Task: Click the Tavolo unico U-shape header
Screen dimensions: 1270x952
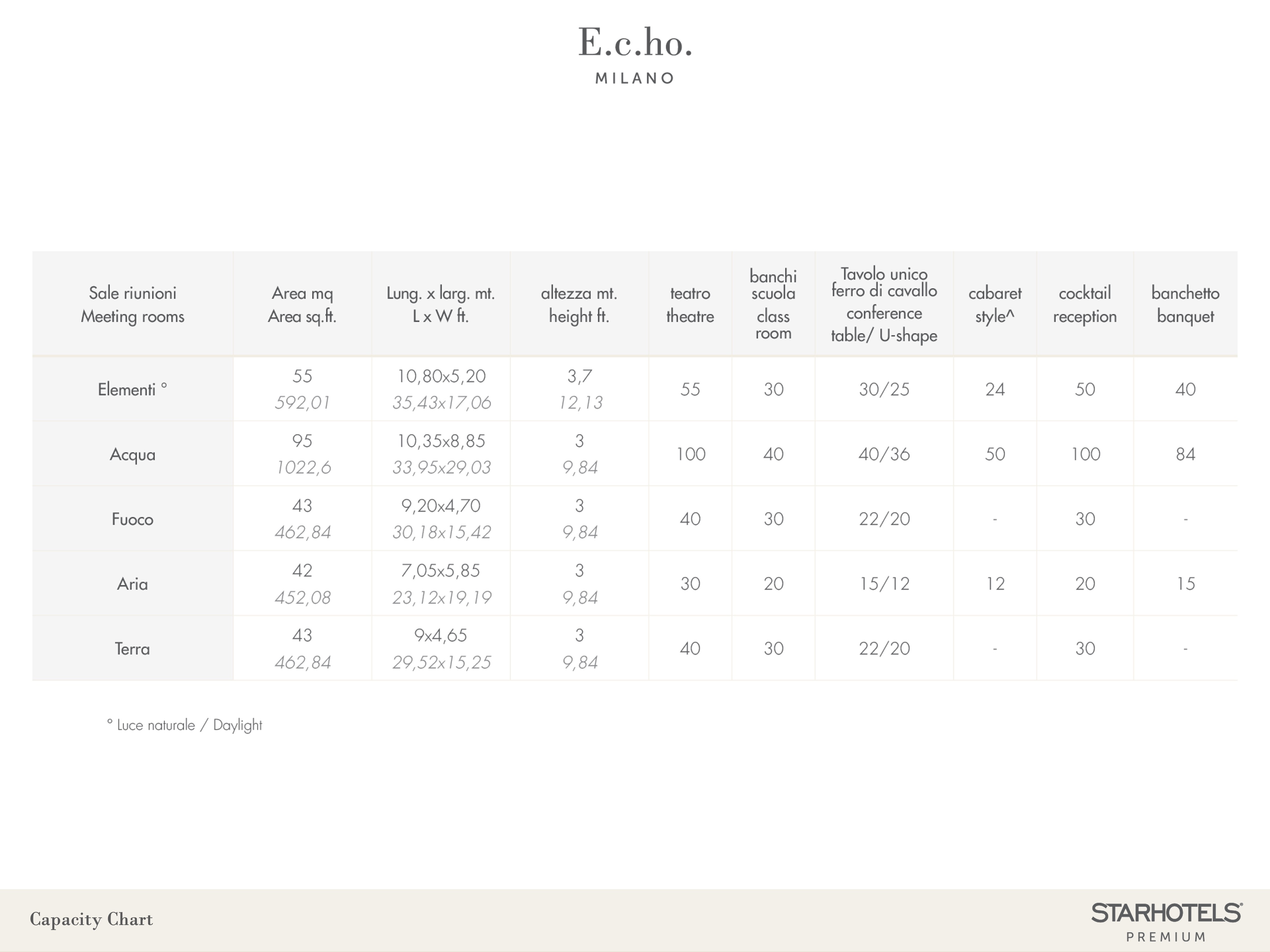Action: tap(884, 305)
